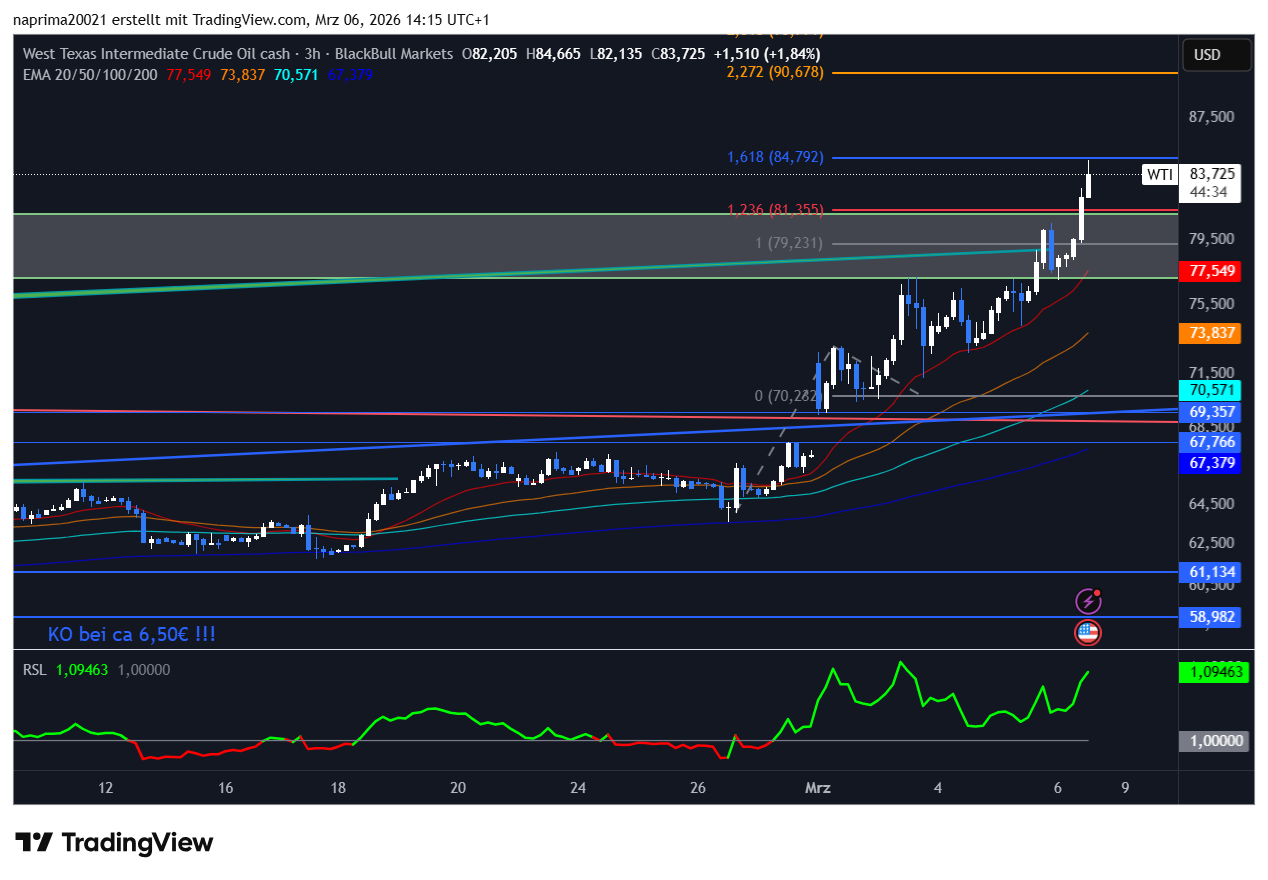The image size is (1268, 880).
Task: Click the EMA 20/50/100/200 indicator legend
Action: point(90,74)
